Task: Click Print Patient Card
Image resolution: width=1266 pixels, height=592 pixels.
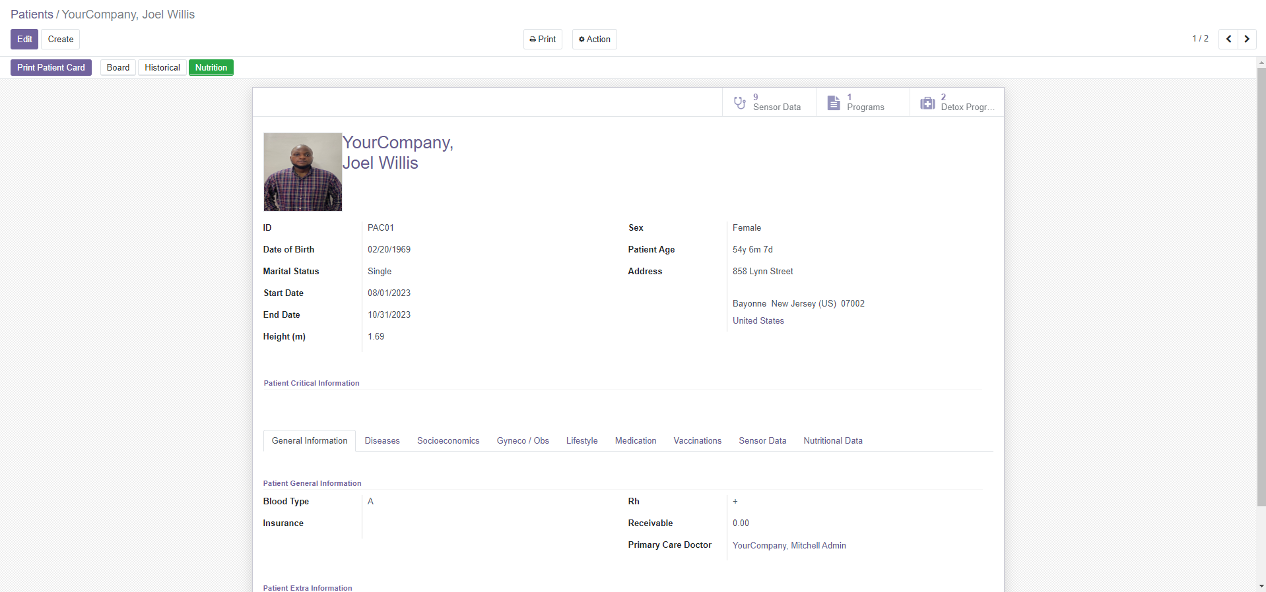Action: [51, 68]
